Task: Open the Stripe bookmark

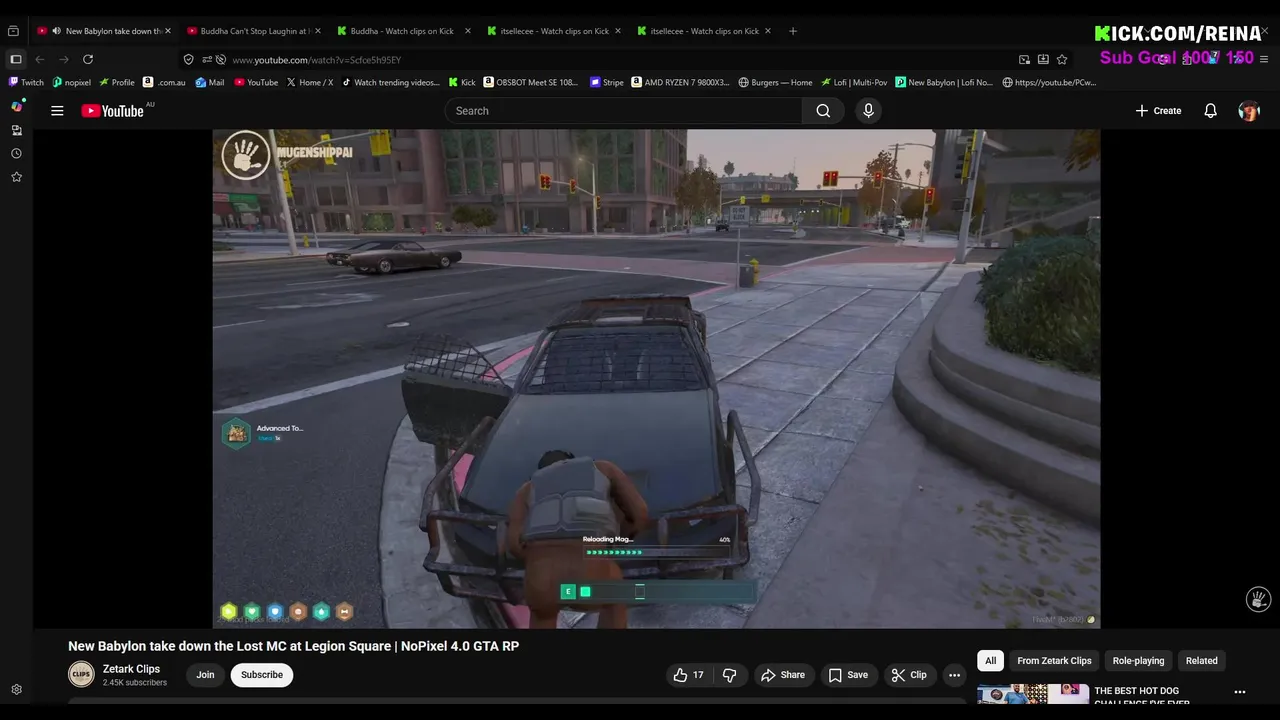Action: 607,83
